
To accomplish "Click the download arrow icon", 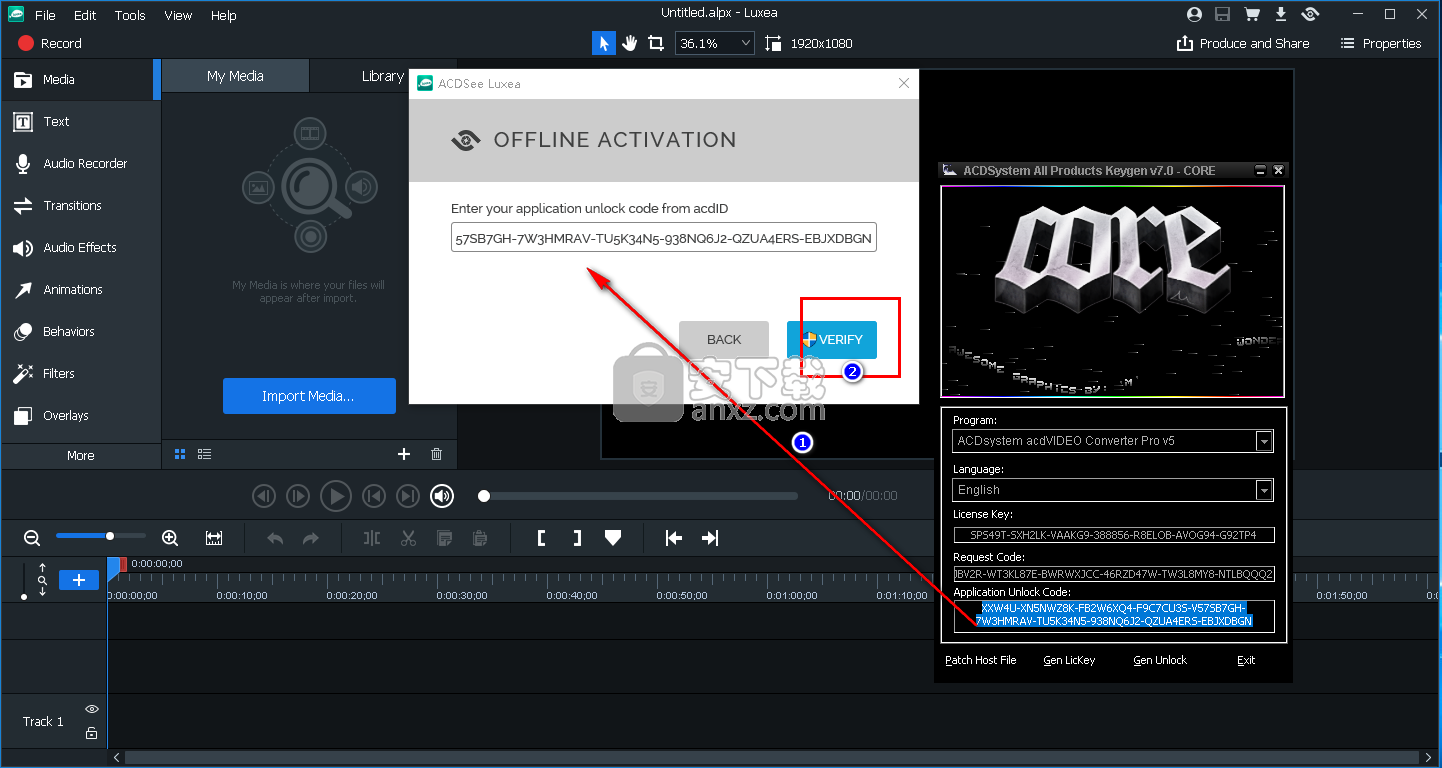I will pos(1281,14).
